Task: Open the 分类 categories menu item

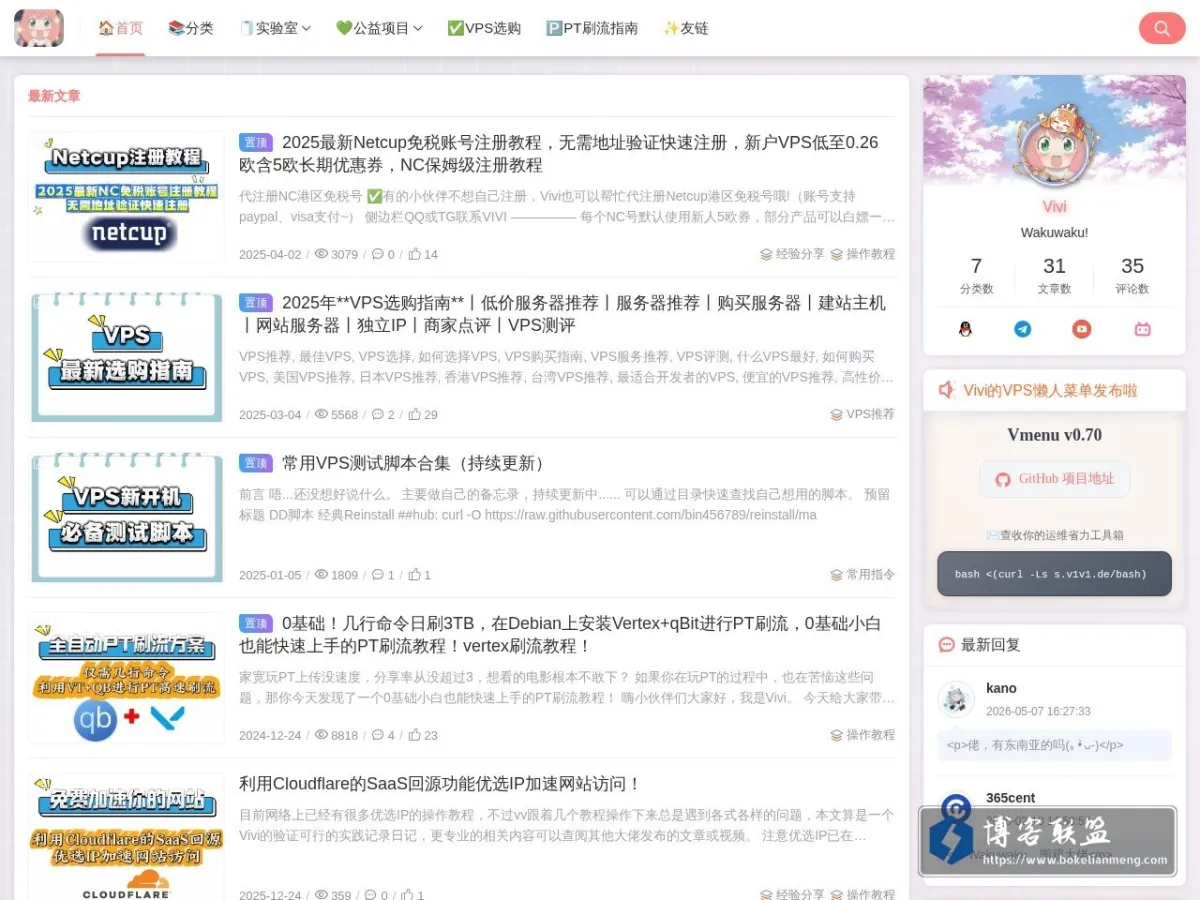Action: 191,28
